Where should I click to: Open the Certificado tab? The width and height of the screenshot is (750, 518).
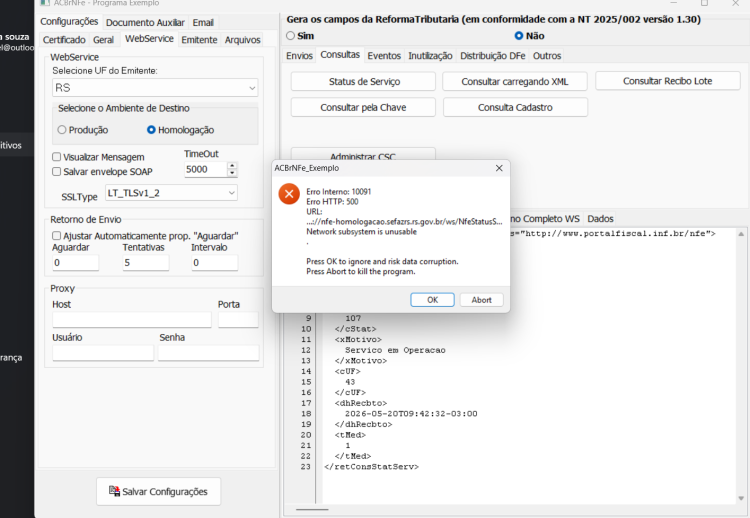pos(64,40)
